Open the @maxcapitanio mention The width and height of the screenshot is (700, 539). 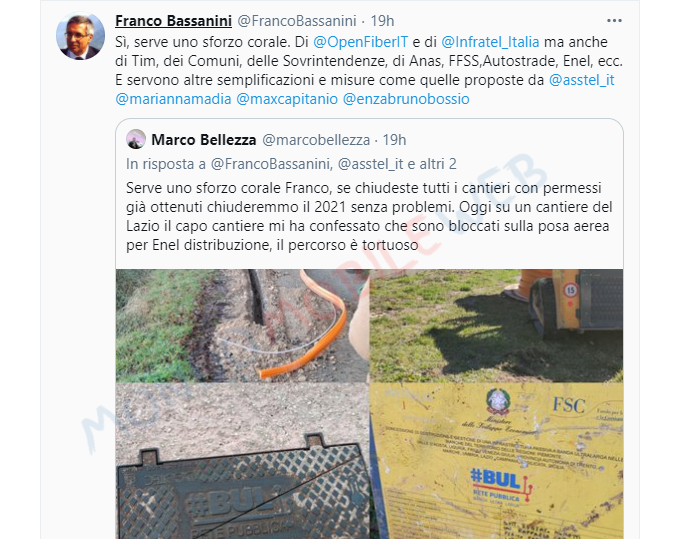pyautogui.click(x=287, y=99)
